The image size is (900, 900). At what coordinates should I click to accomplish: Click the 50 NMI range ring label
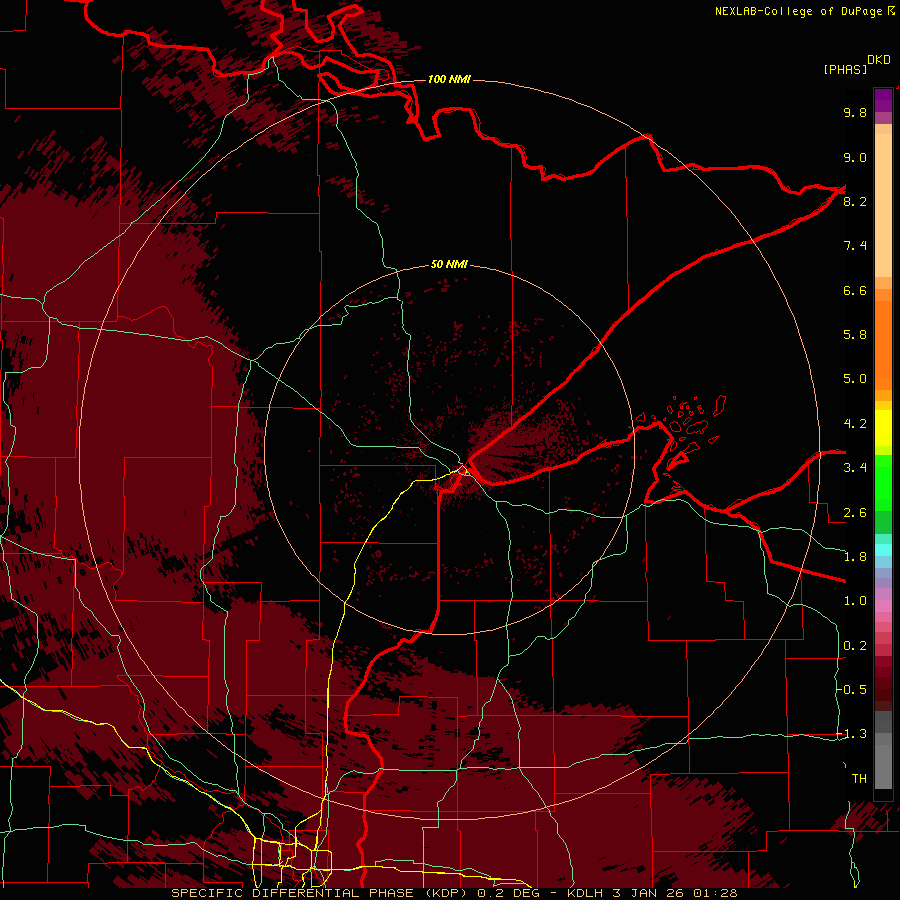coord(449,265)
